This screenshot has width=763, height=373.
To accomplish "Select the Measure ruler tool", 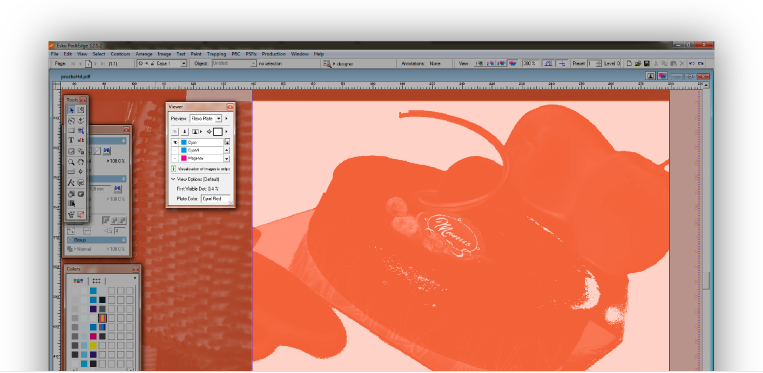I will (71, 172).
